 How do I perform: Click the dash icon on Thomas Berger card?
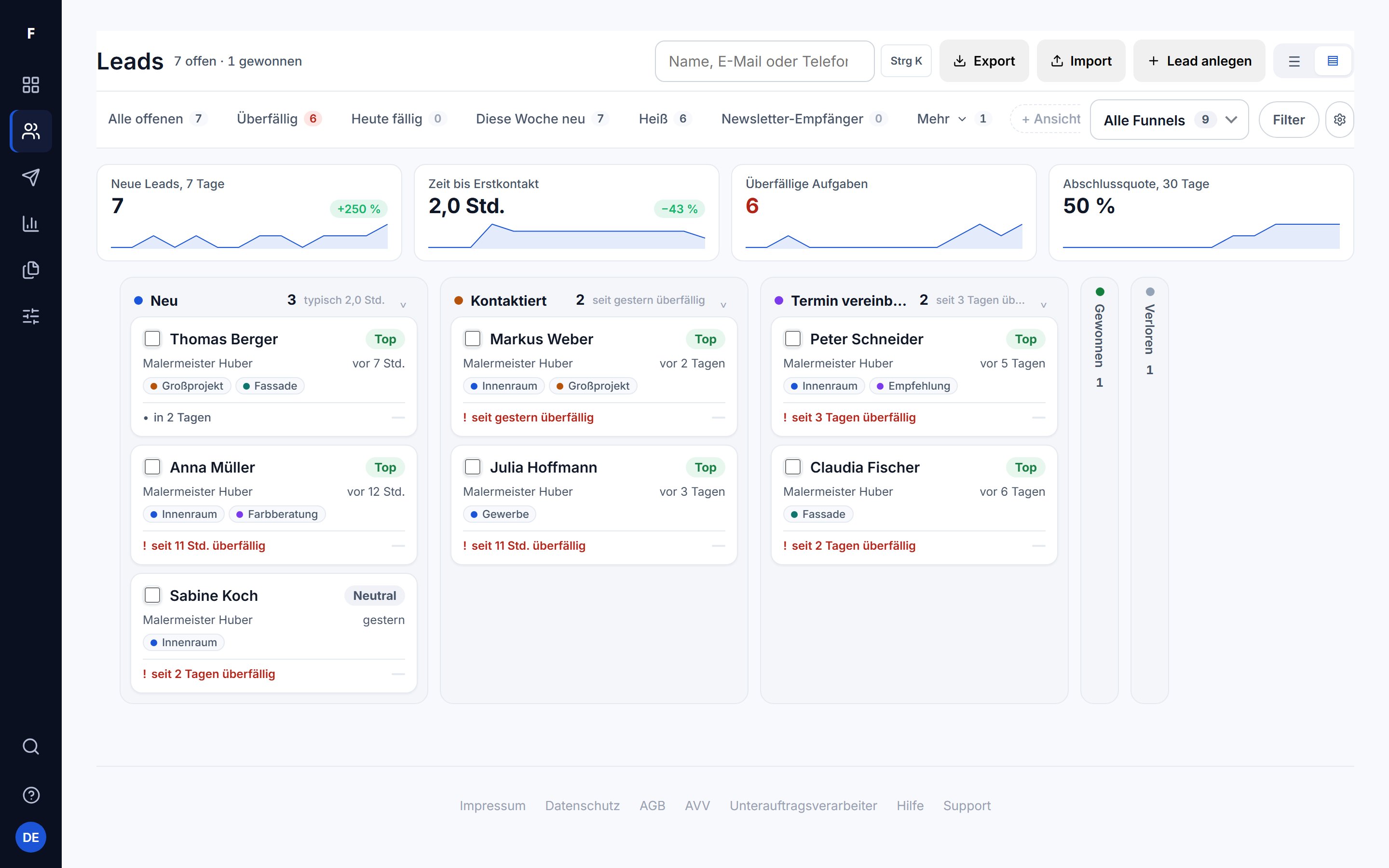[x=398, y=417]
